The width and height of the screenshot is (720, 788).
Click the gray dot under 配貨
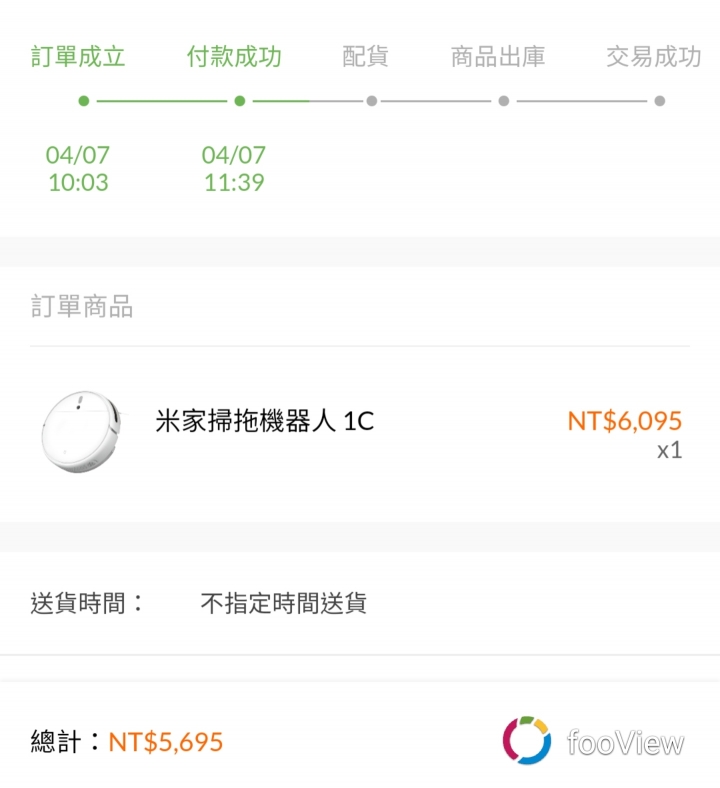click(372, 101)
